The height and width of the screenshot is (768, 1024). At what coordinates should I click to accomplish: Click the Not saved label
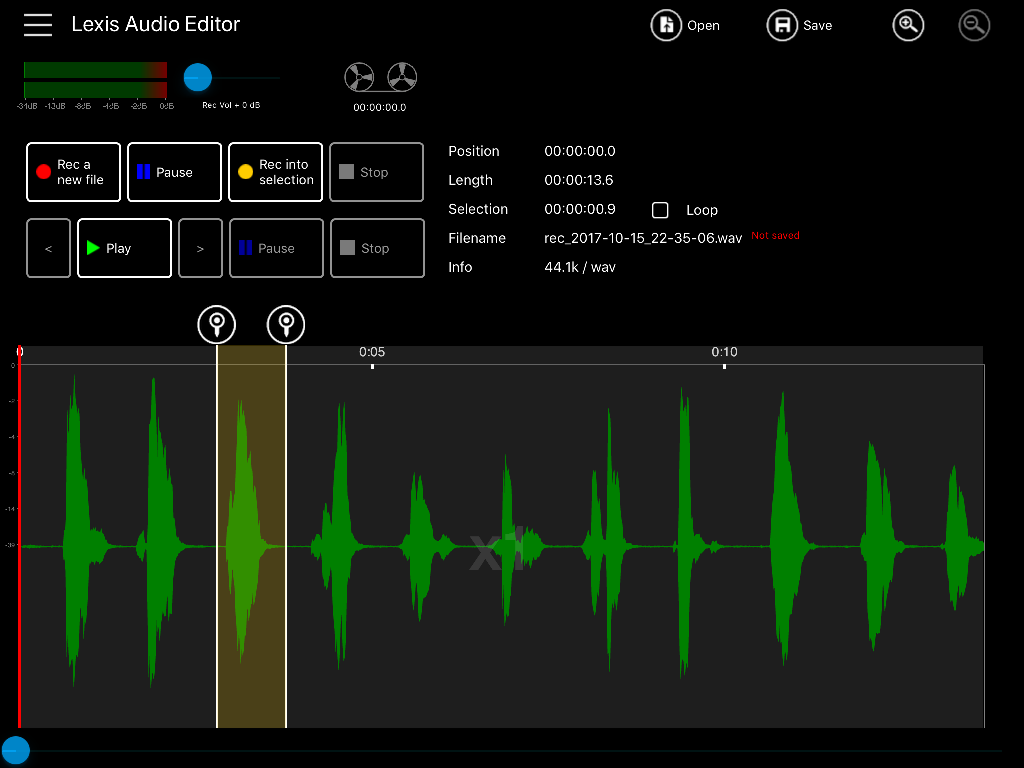pos(775,235)
